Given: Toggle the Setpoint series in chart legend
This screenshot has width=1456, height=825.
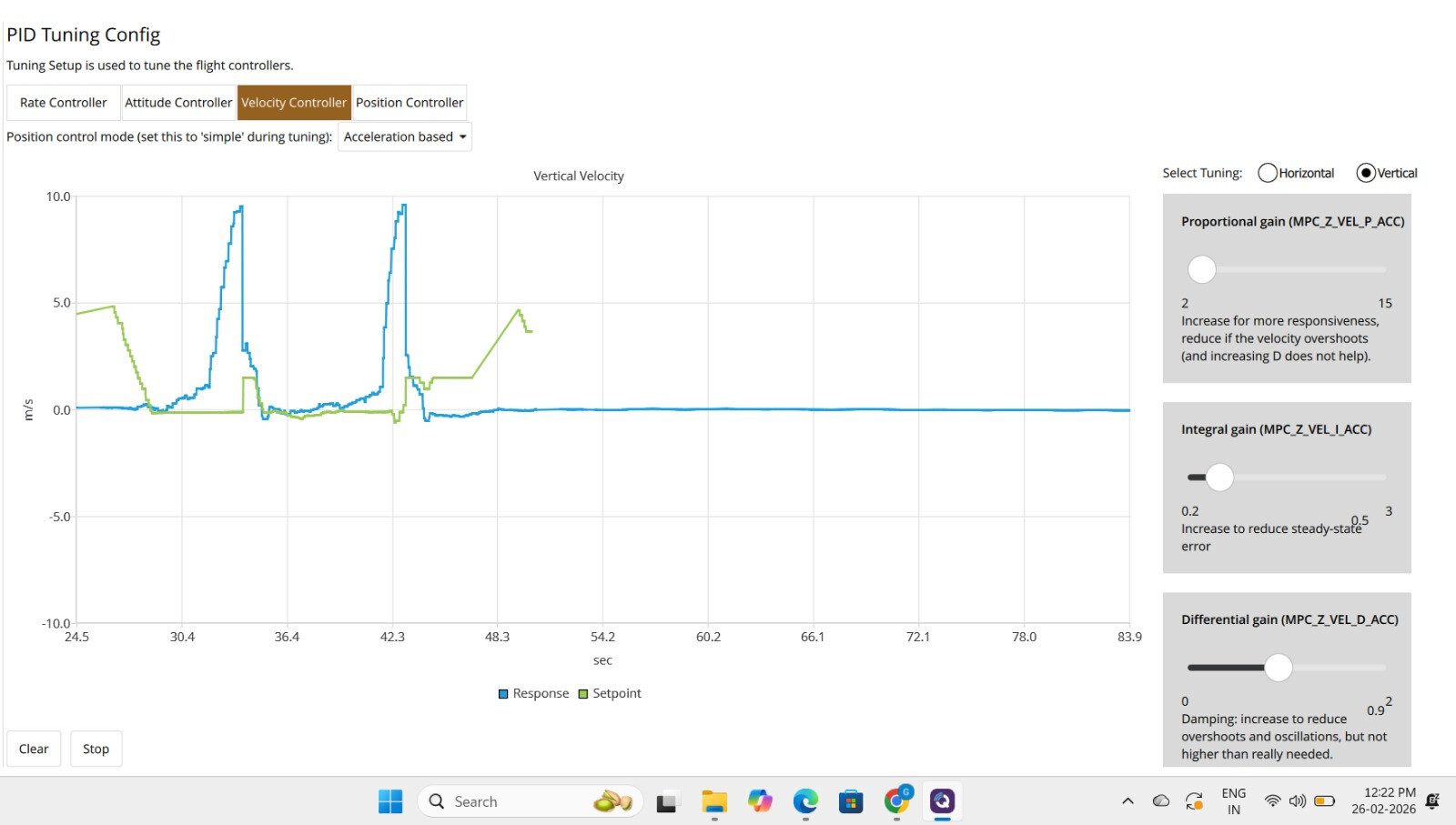Looking at the screenshot, I should (610, 694).
